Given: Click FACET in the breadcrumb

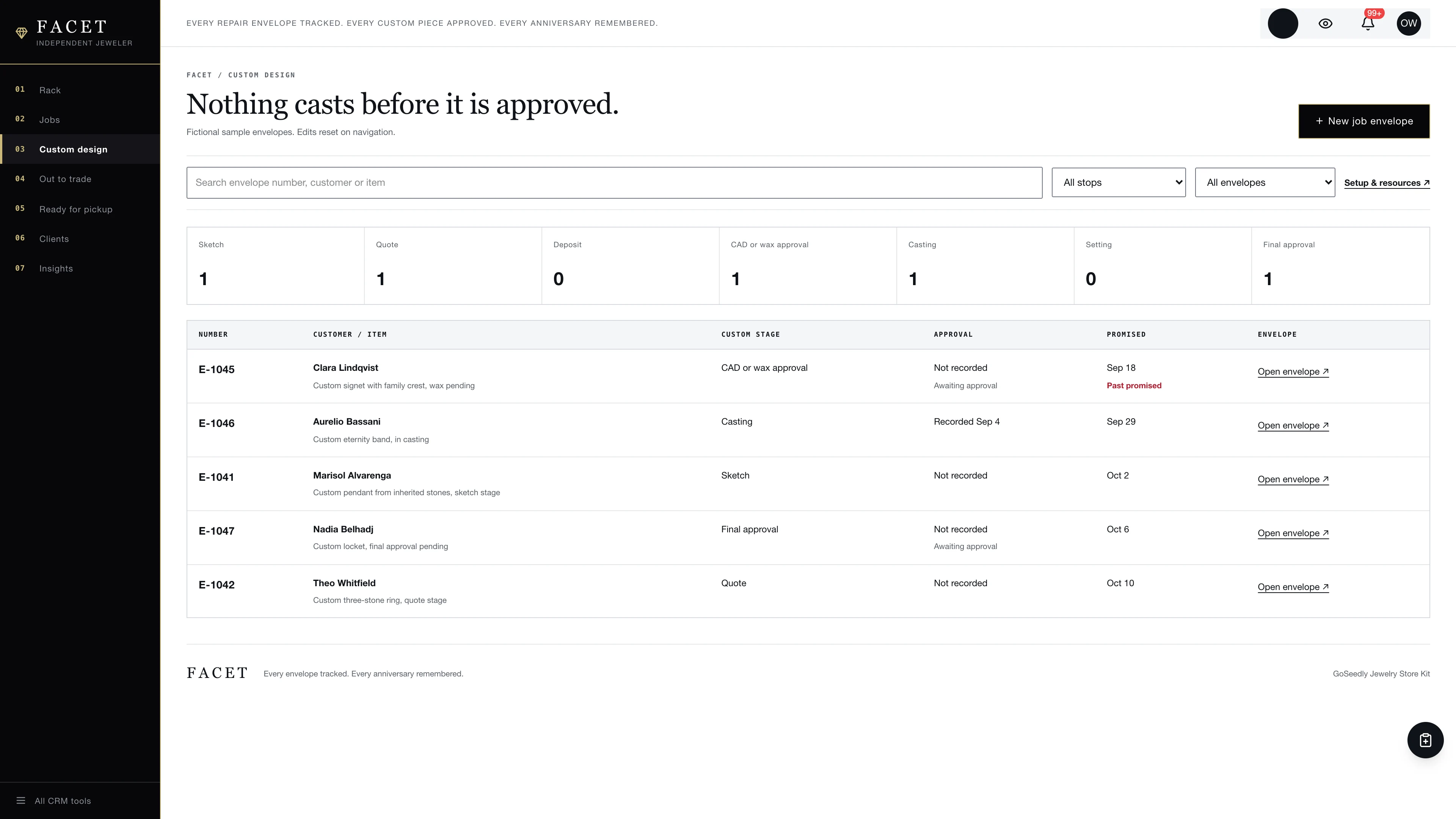Looking at the screenshot, I should point(199,75).
